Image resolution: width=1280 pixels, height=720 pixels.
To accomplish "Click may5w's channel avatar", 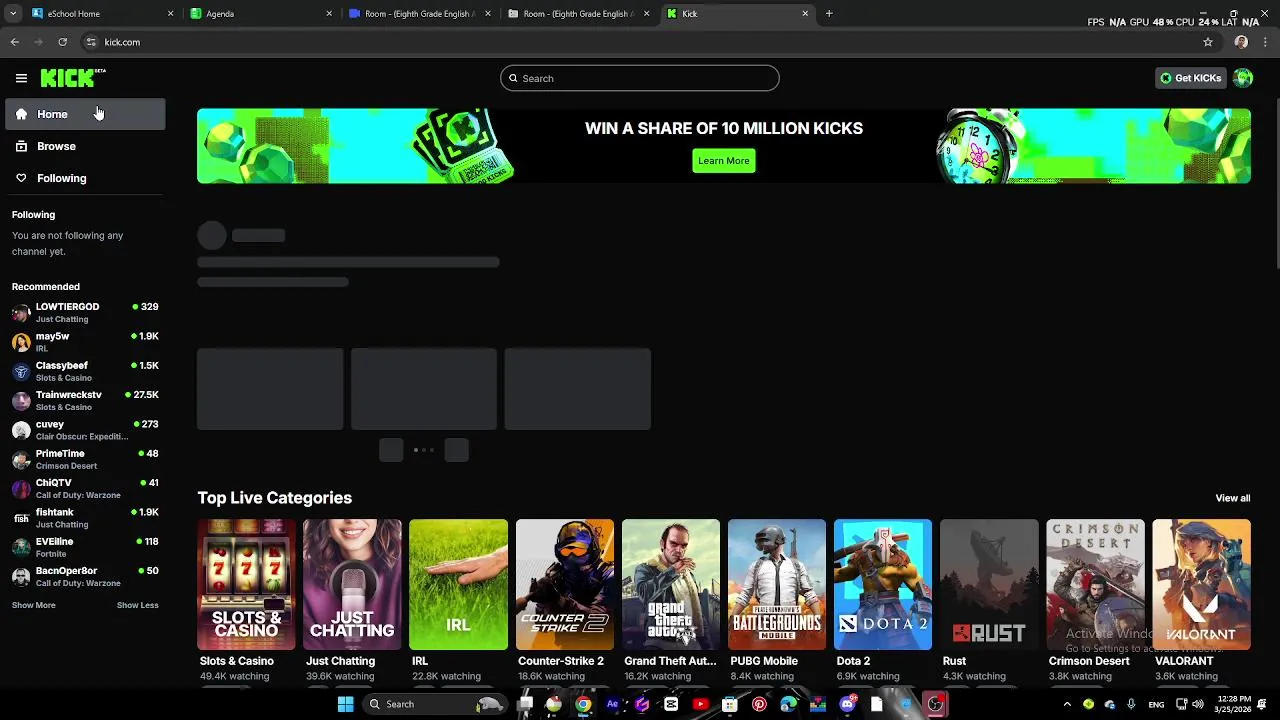I will click(21, 342).
